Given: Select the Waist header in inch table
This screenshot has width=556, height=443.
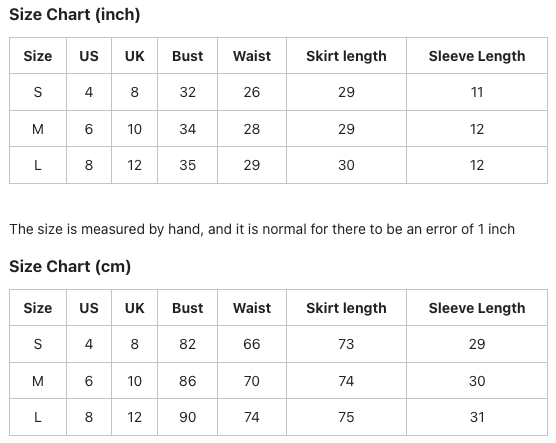Looking at the screenshot, I should coord(252,56).
